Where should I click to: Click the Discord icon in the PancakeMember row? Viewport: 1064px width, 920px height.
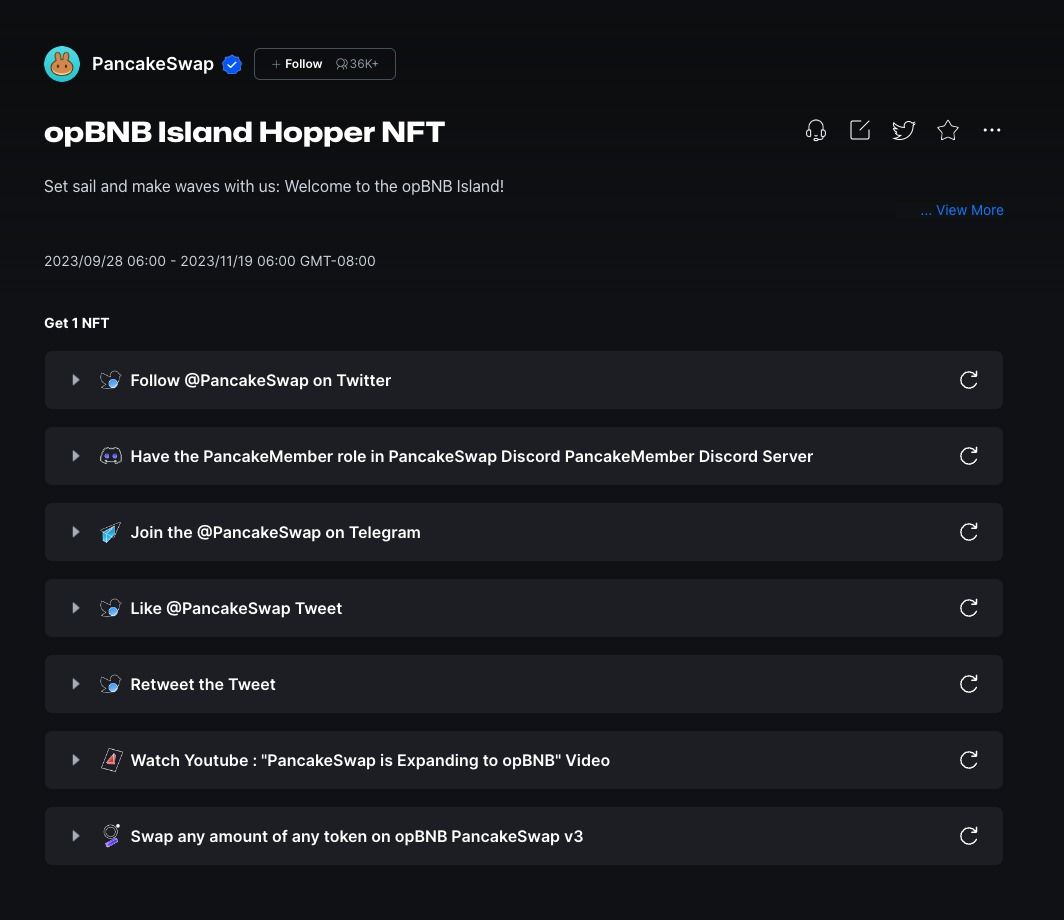(x=111, y=456)
